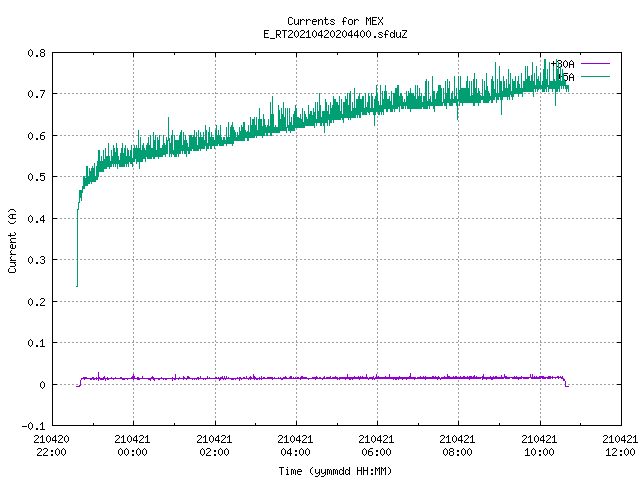Screen dimensions: 640x480
Task: Click the 210421 12:00 x-axis label
Action: tap(620, 446)
